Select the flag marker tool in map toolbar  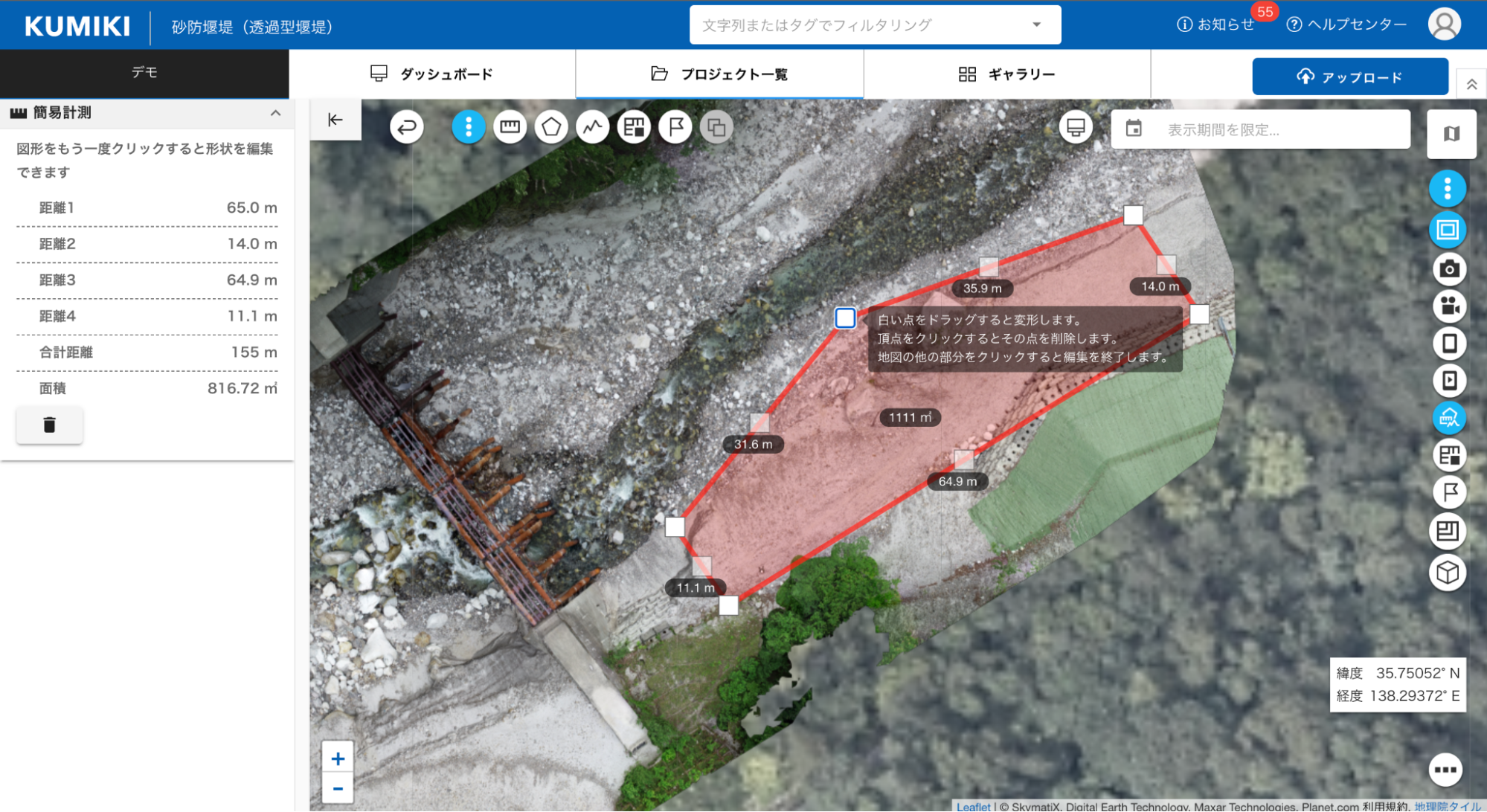tap(675, 127)
